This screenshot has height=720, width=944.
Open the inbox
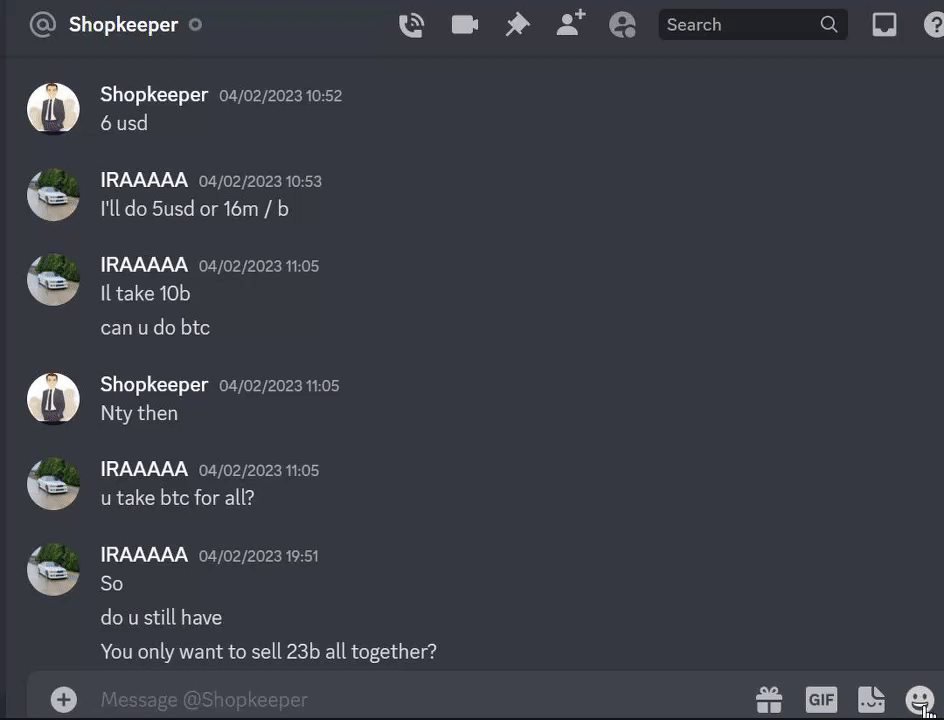(884, 25)
